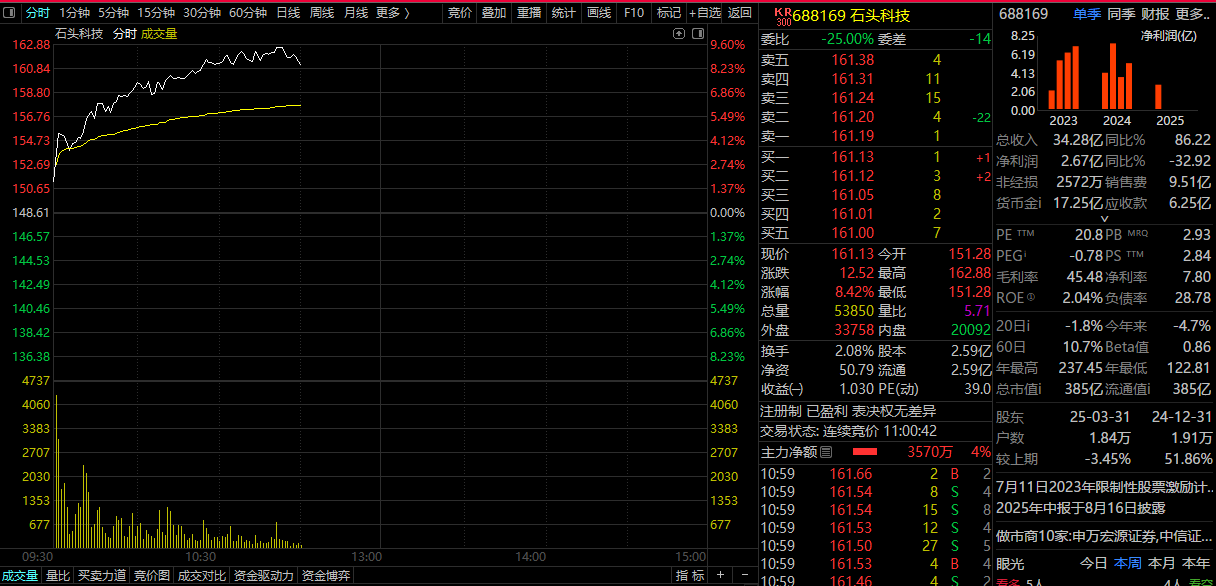Image resolution: width=1216 pixels, height=586 pixels.
Task: Select the 30分钟 timeframe
Action: [x=201, y=13]
